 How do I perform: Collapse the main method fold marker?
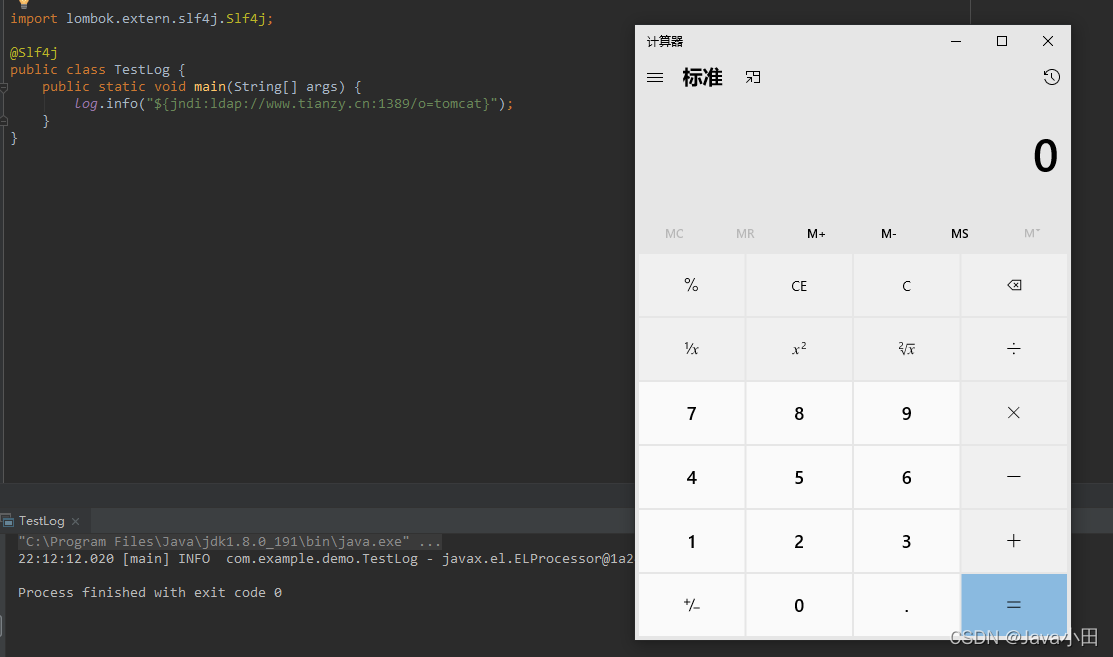coord(4,87)
